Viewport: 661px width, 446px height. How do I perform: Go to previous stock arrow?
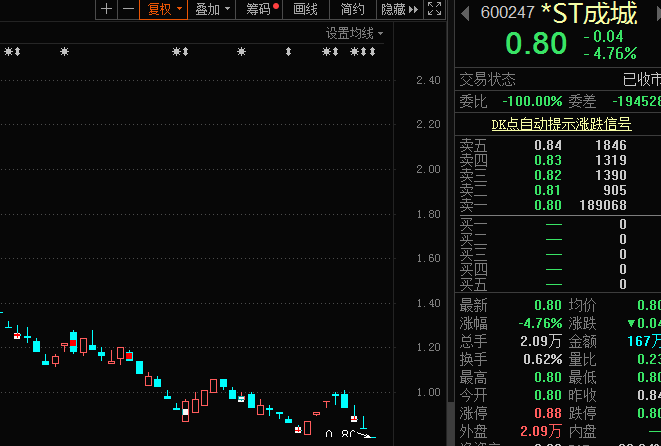click(x=465, y=13)
